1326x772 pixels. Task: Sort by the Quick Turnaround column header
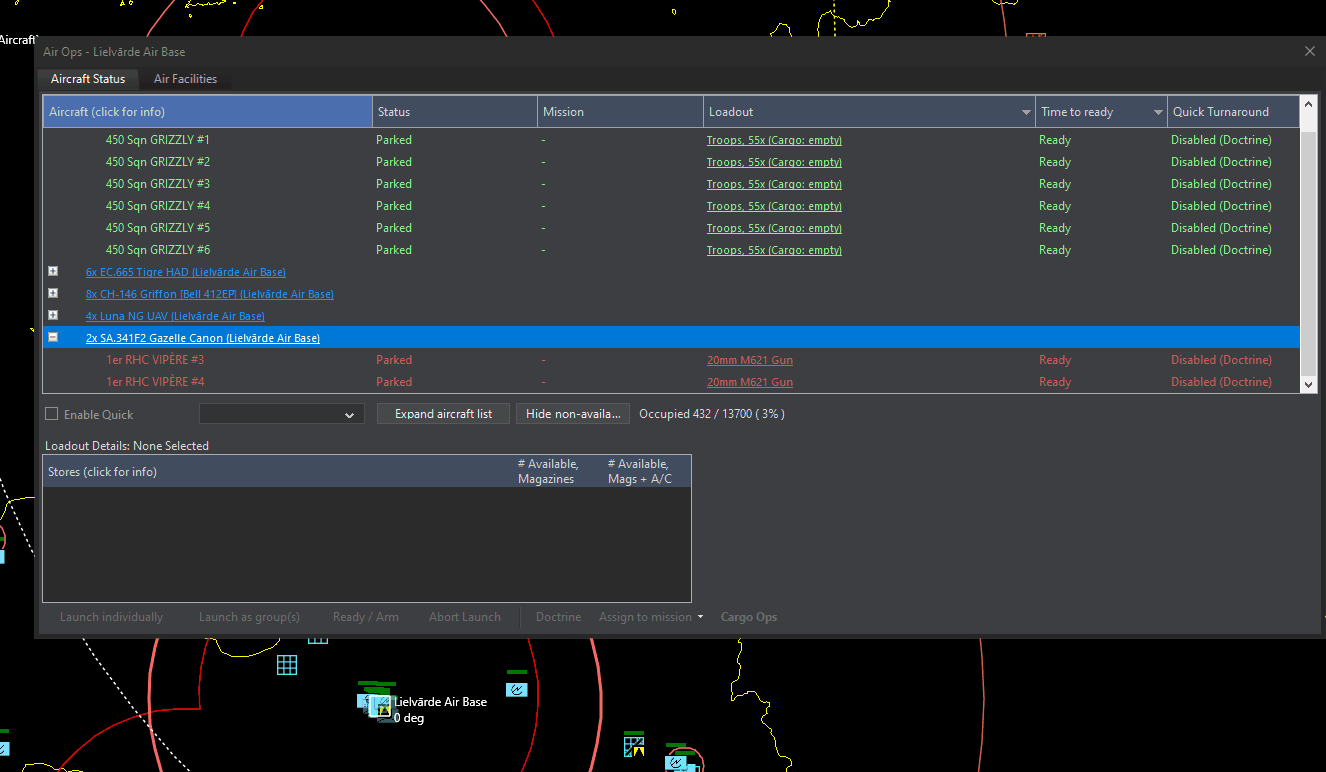1233,112
